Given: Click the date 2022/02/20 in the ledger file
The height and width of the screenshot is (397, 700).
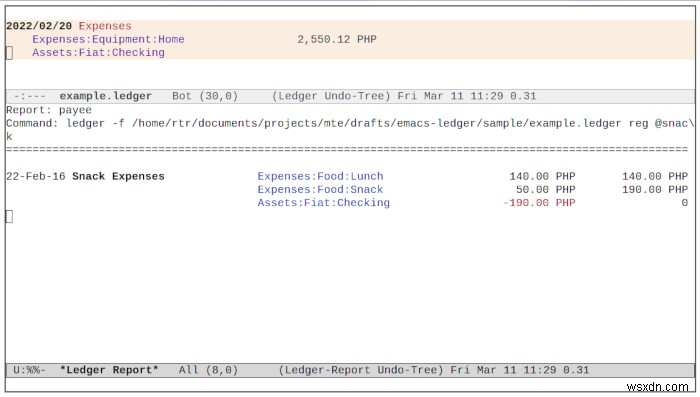Looking at the screenshot, I should click(x=39, y=26).
